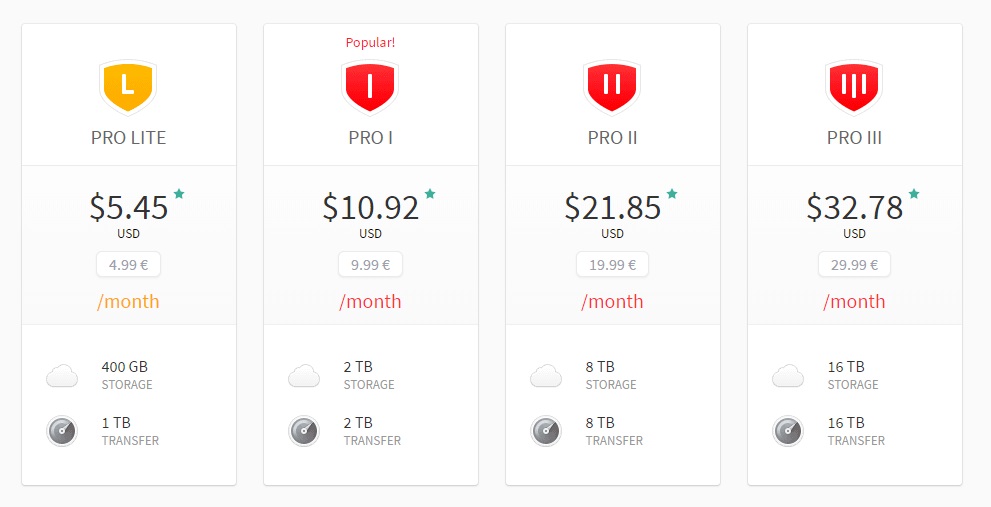Image resolution: width=991 pixels, height=507 pixels.
Task: Click the yellow PRO LITE shield icon
Action: tap(128, 87)
